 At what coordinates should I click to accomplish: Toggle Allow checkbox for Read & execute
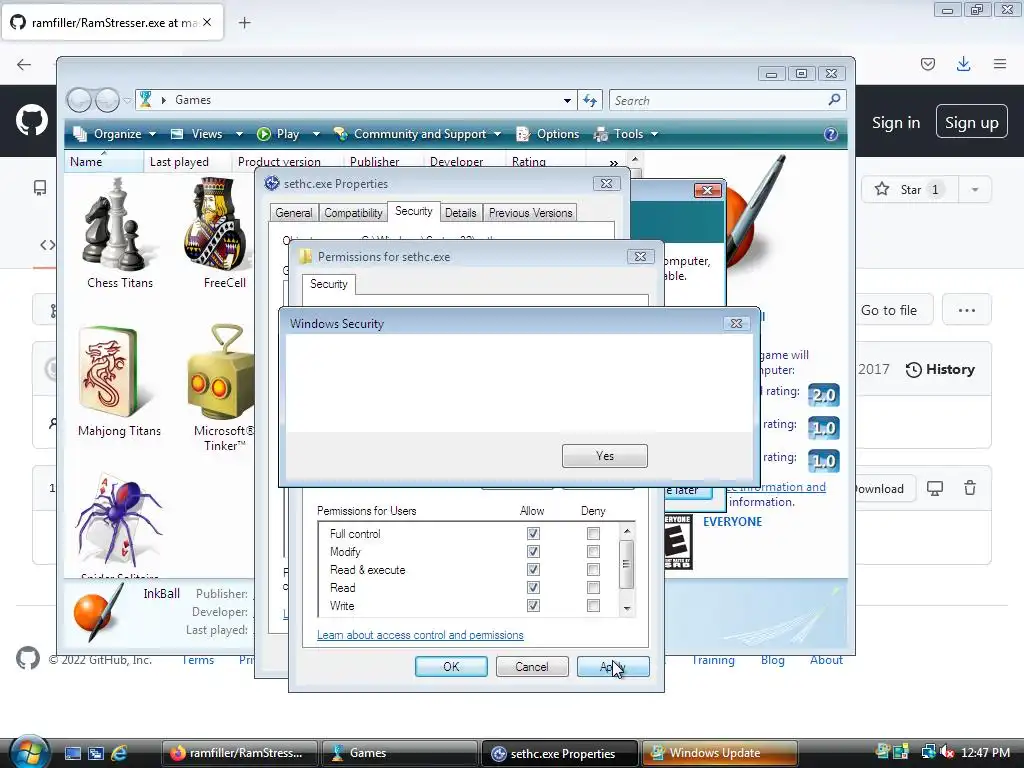point(533,569)
